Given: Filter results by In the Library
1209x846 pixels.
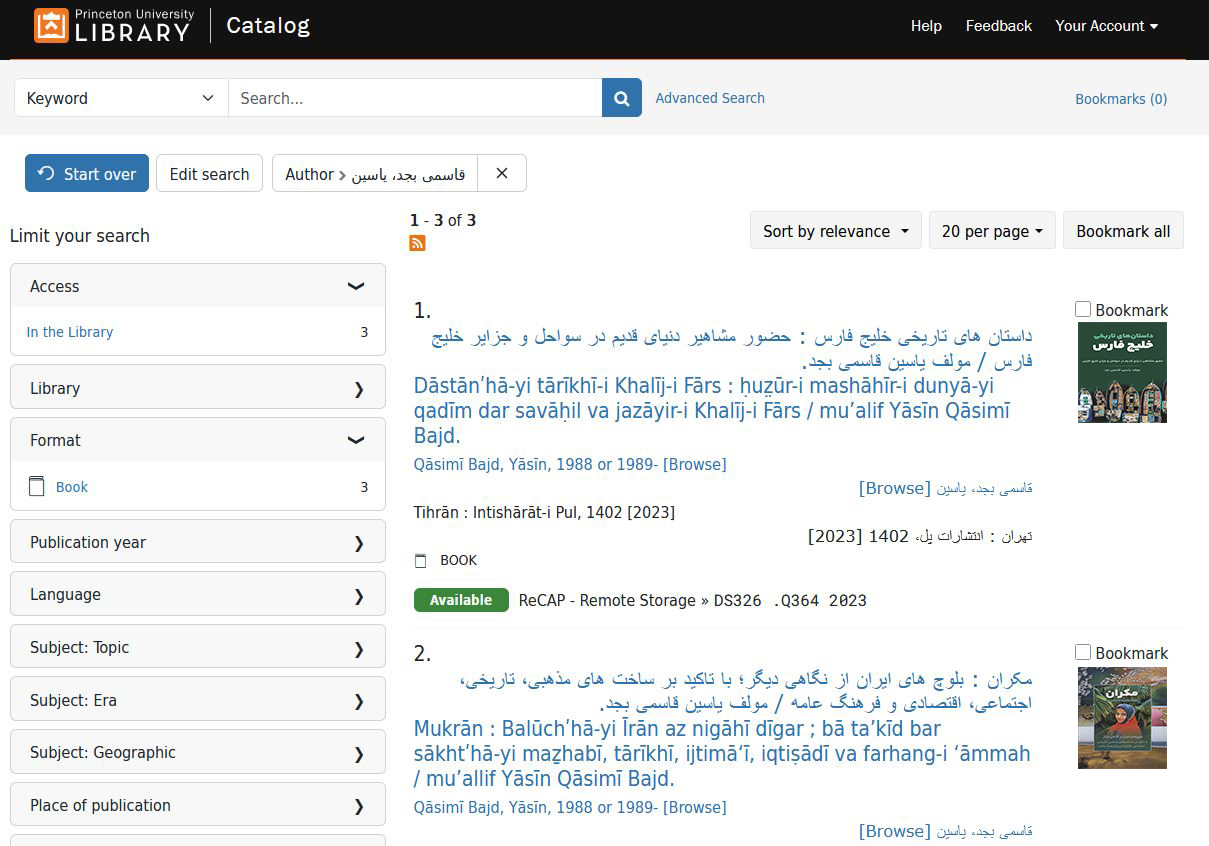Looking at the screenshot, I should click(69, 331).
